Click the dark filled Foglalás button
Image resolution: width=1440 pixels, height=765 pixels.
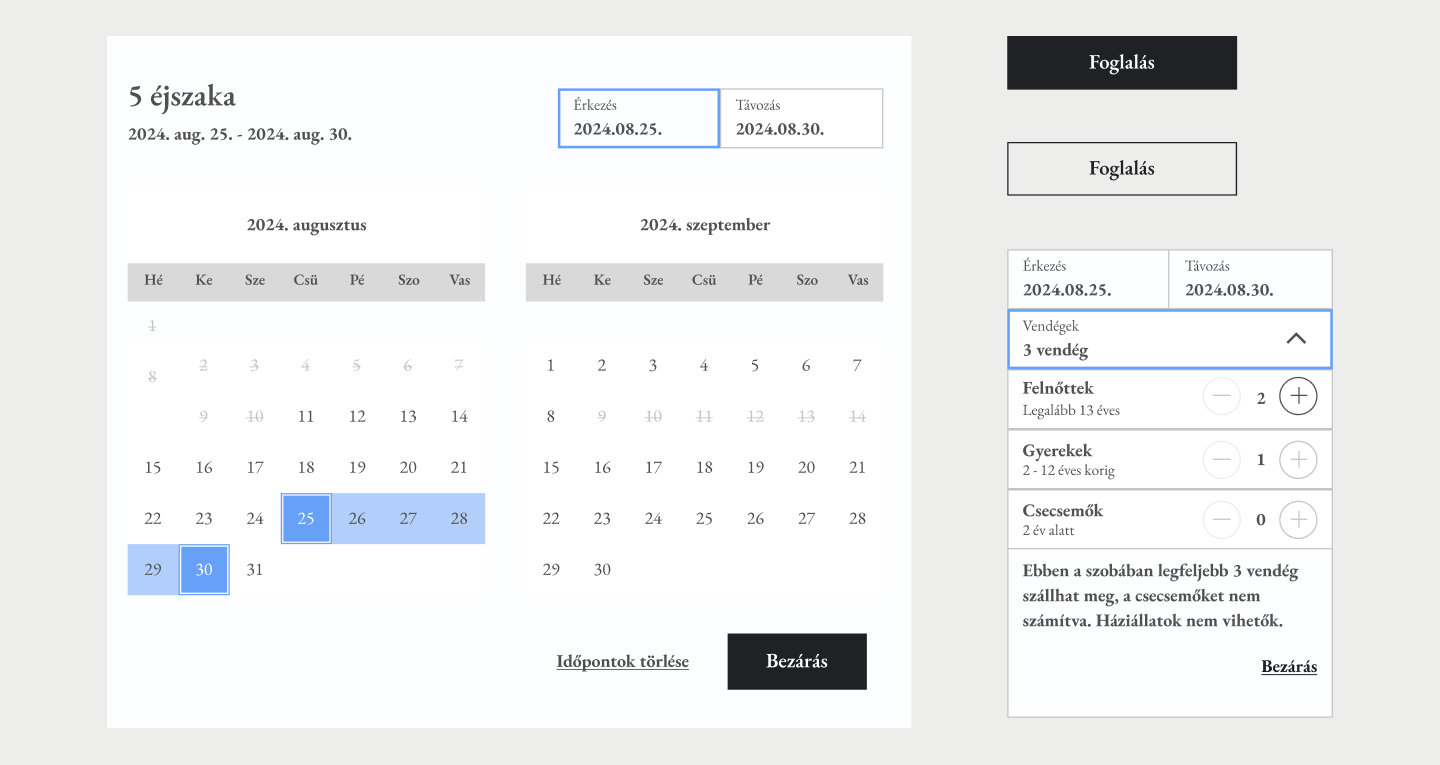coord(1121,63)
